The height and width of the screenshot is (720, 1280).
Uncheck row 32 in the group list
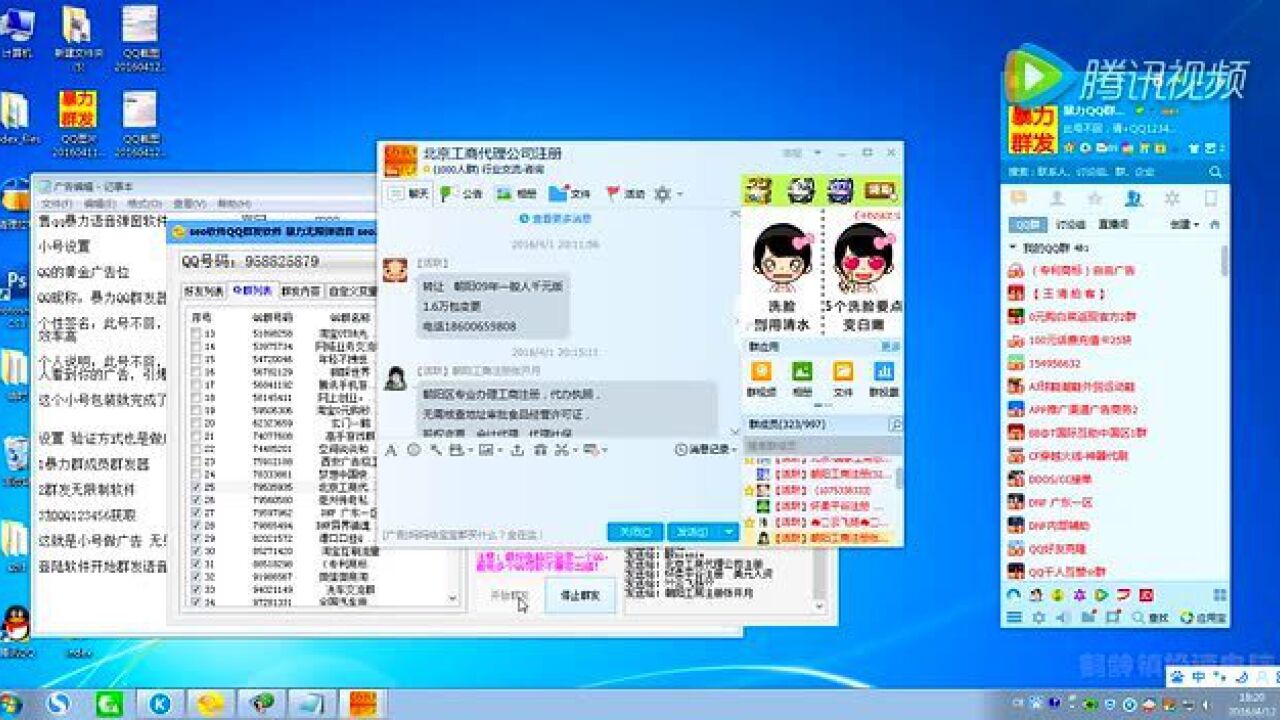(x=195, y=577)
